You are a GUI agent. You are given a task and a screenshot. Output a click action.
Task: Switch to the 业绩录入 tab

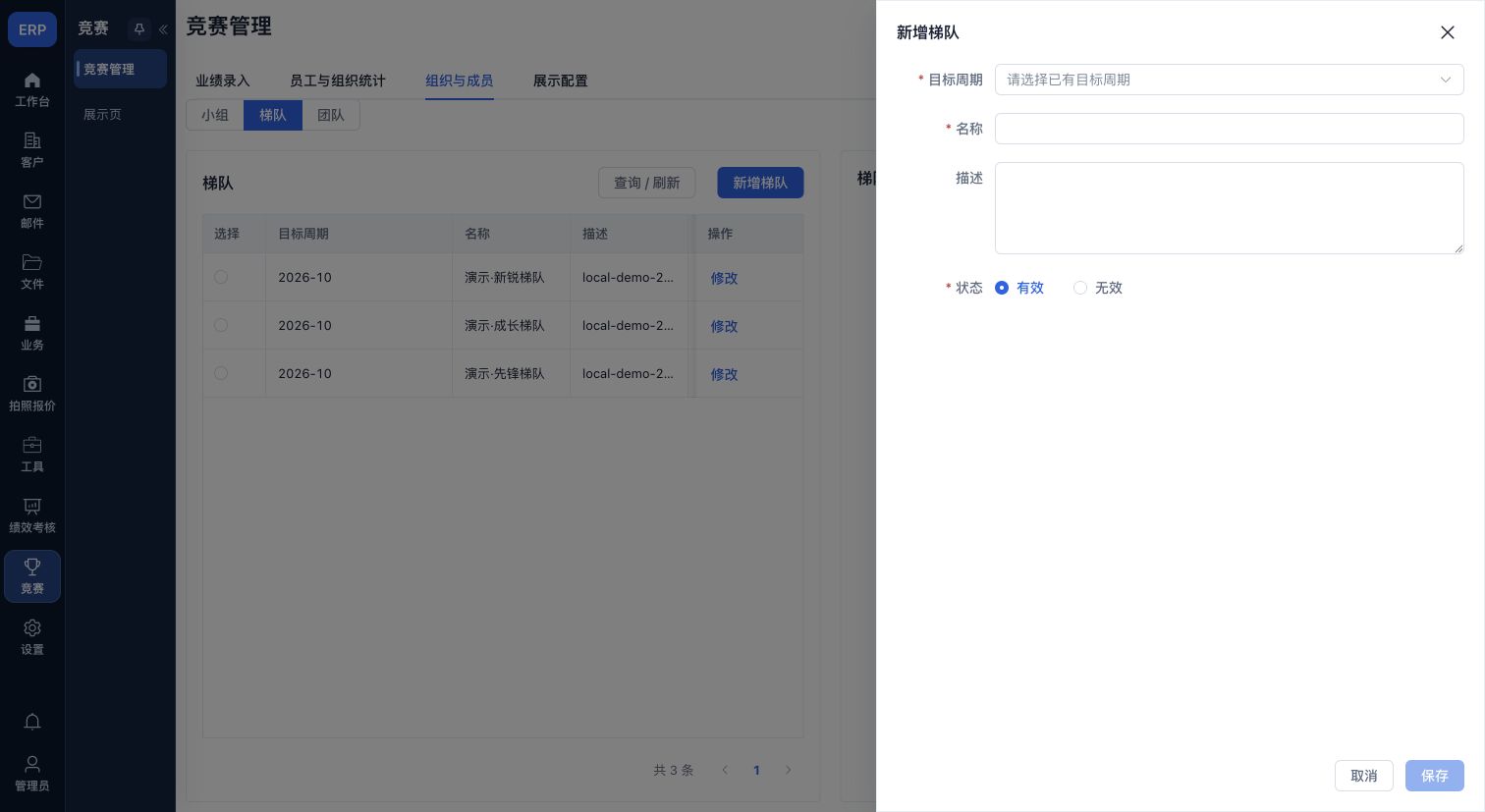click(x=223, y=81)
